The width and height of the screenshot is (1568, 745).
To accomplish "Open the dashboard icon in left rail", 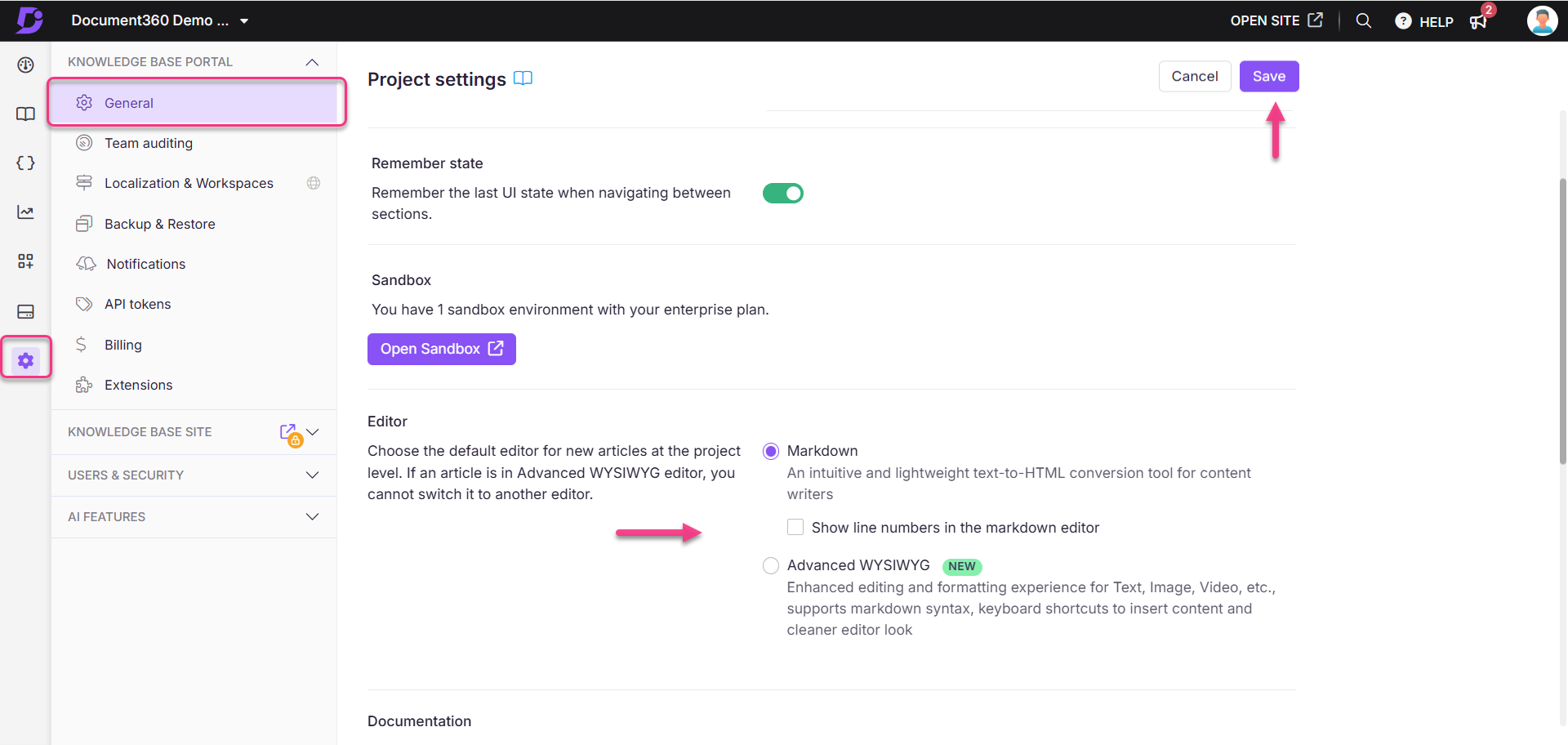I will 25,65.
